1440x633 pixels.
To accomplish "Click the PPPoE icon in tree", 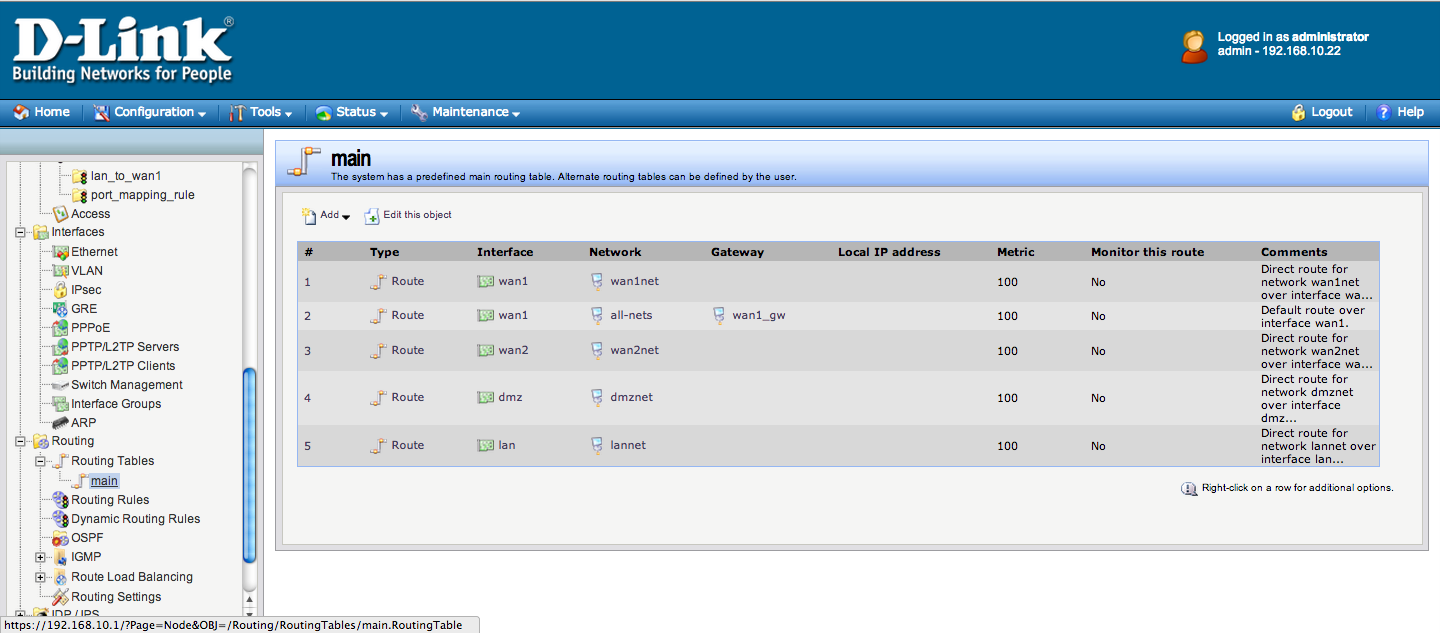I will coord(60,328).
